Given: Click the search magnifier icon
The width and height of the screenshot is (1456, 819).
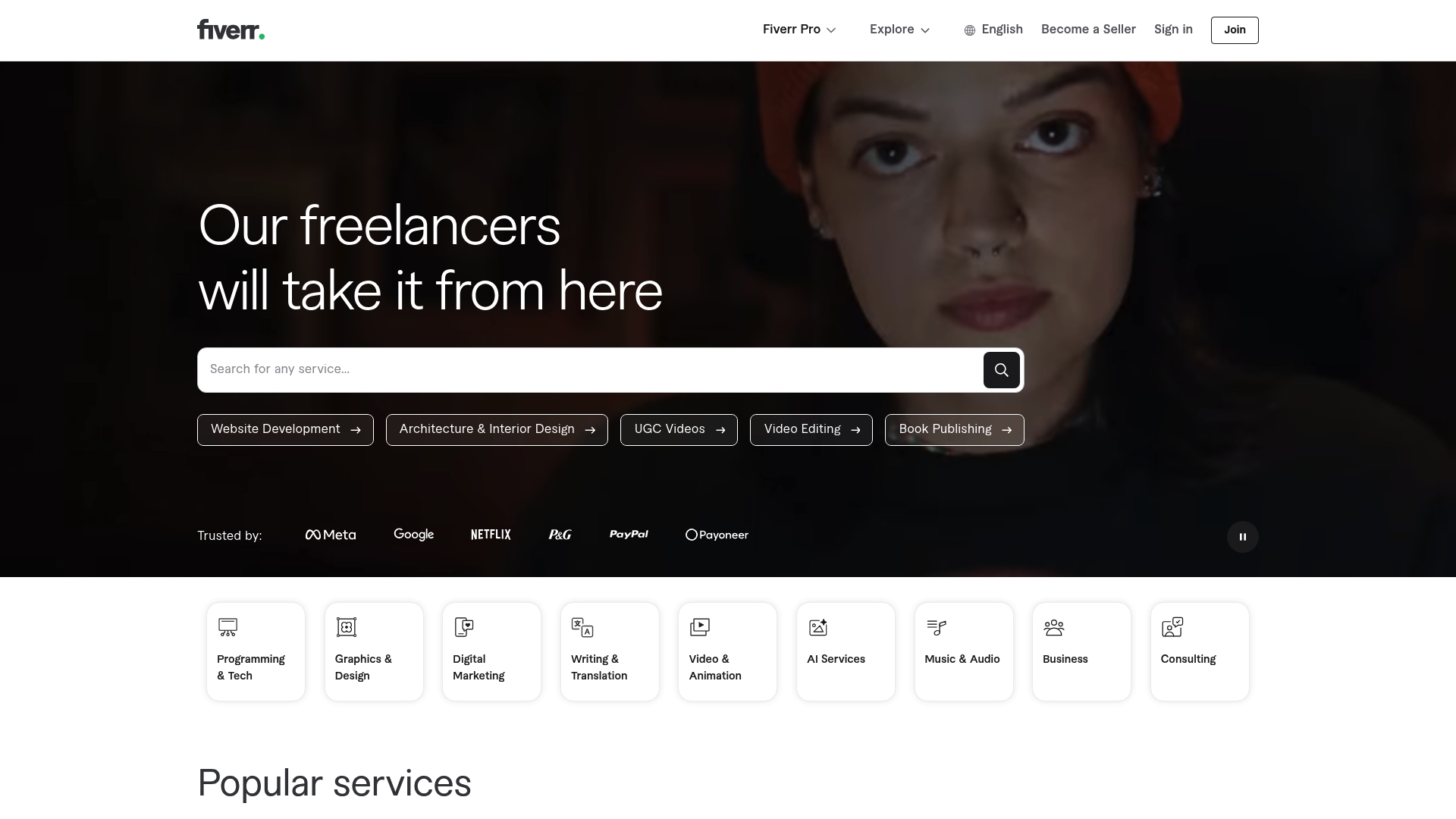Looking at the screenshot, I should pos(1001,370).
